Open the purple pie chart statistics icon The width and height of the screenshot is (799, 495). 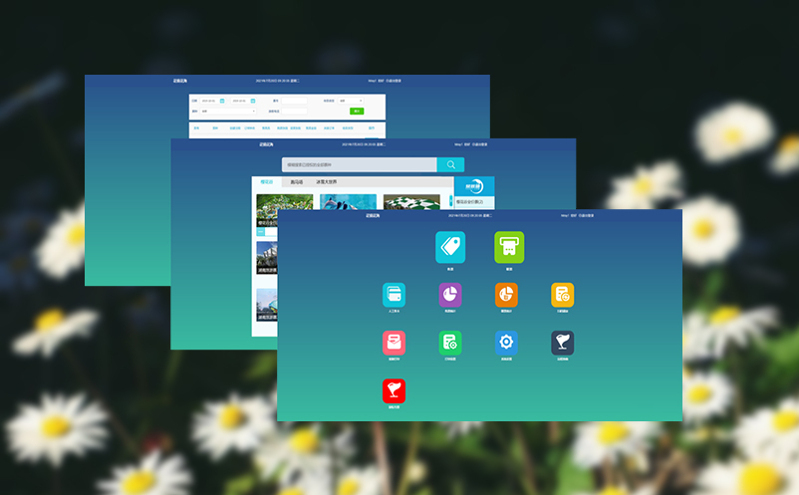tap(450, 294)
